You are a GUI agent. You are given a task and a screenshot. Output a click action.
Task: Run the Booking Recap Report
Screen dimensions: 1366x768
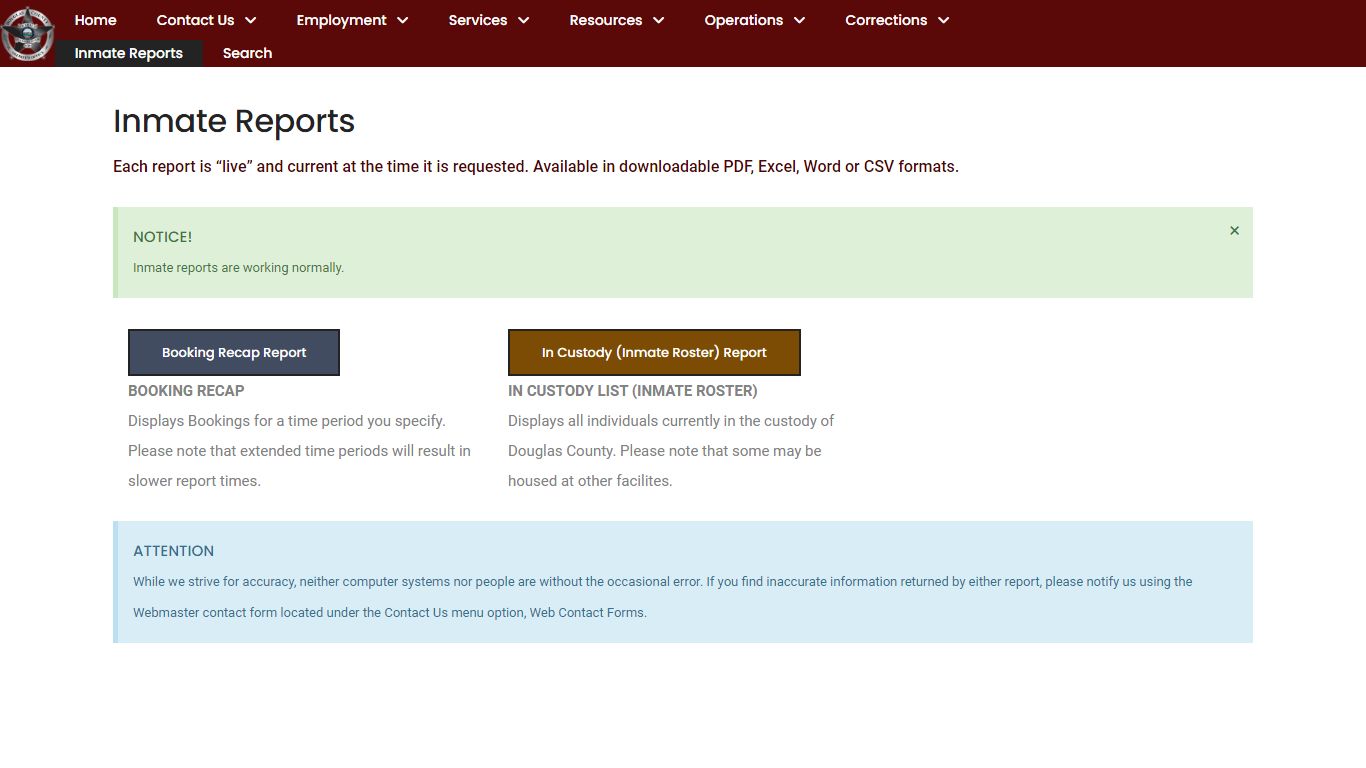[x=234, y=353]
